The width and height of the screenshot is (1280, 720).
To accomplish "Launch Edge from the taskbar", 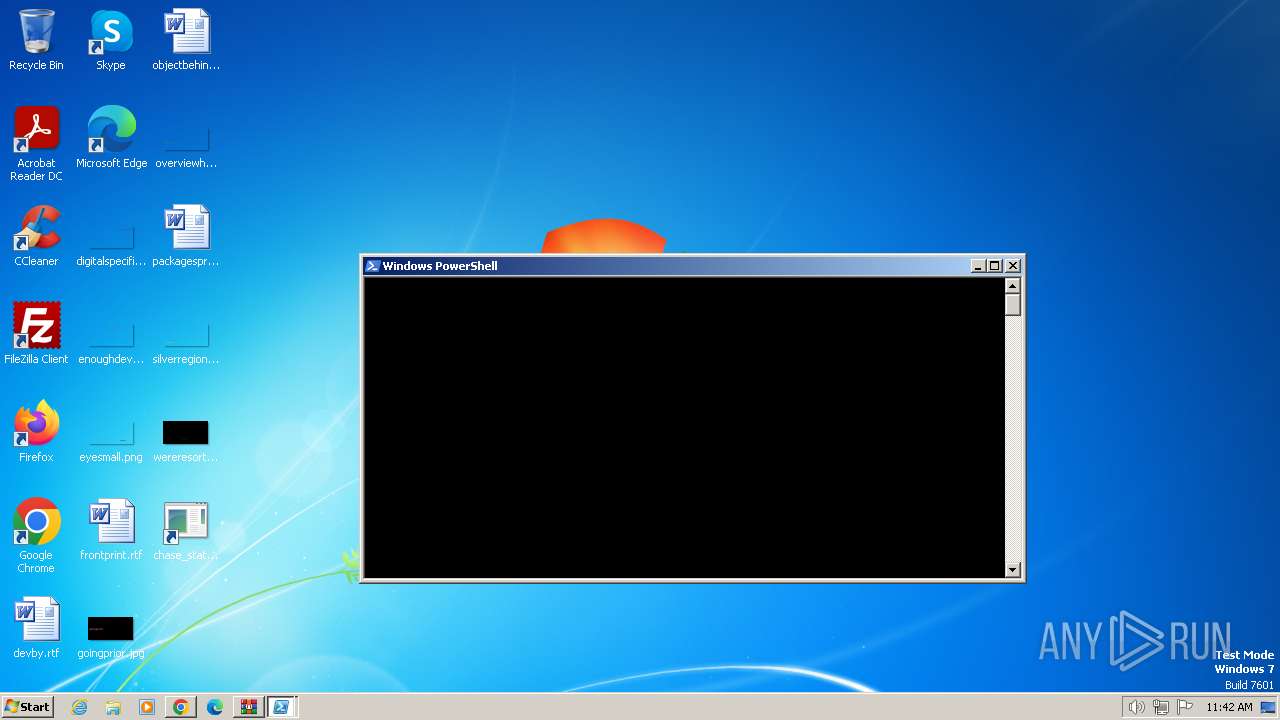I will coord(215,707).
